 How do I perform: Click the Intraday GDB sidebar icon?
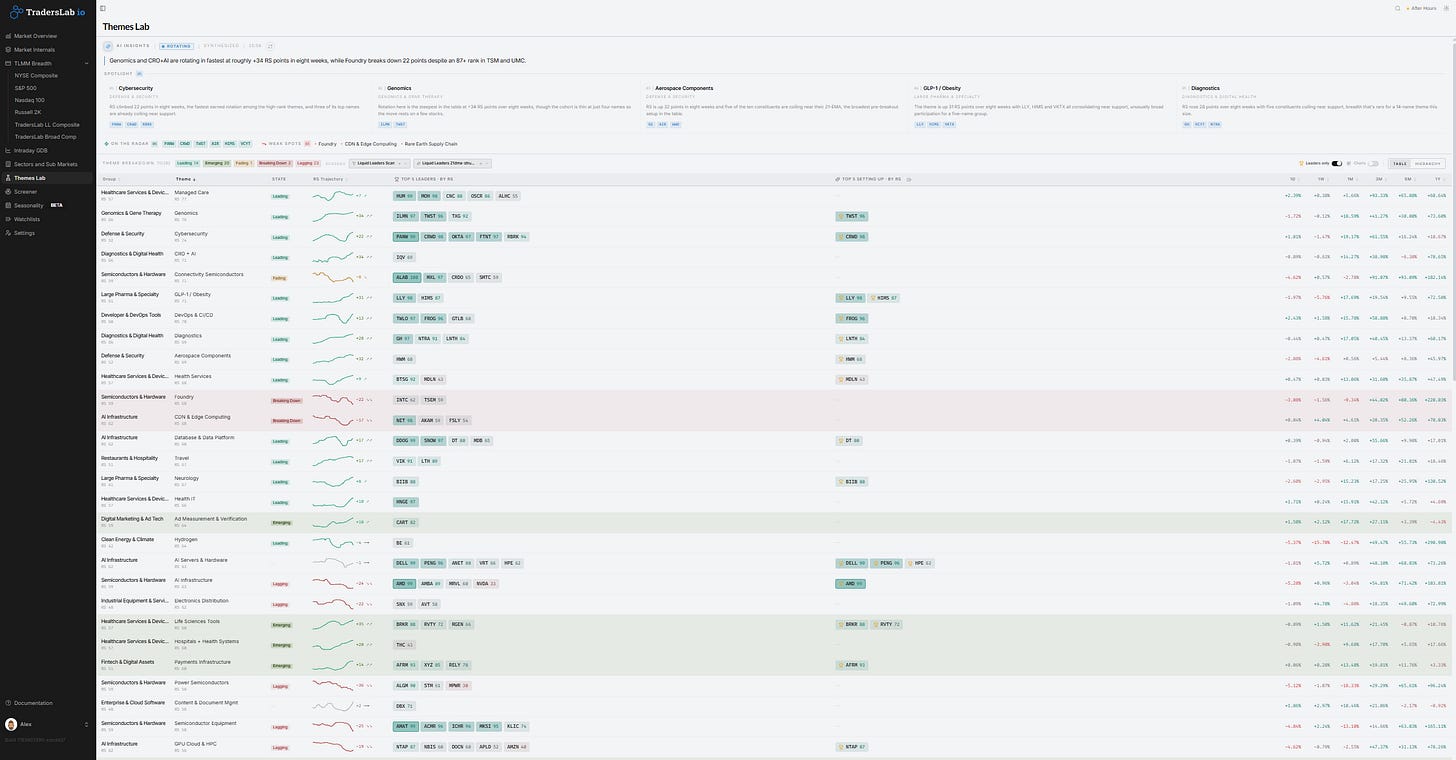click(8, 150)
